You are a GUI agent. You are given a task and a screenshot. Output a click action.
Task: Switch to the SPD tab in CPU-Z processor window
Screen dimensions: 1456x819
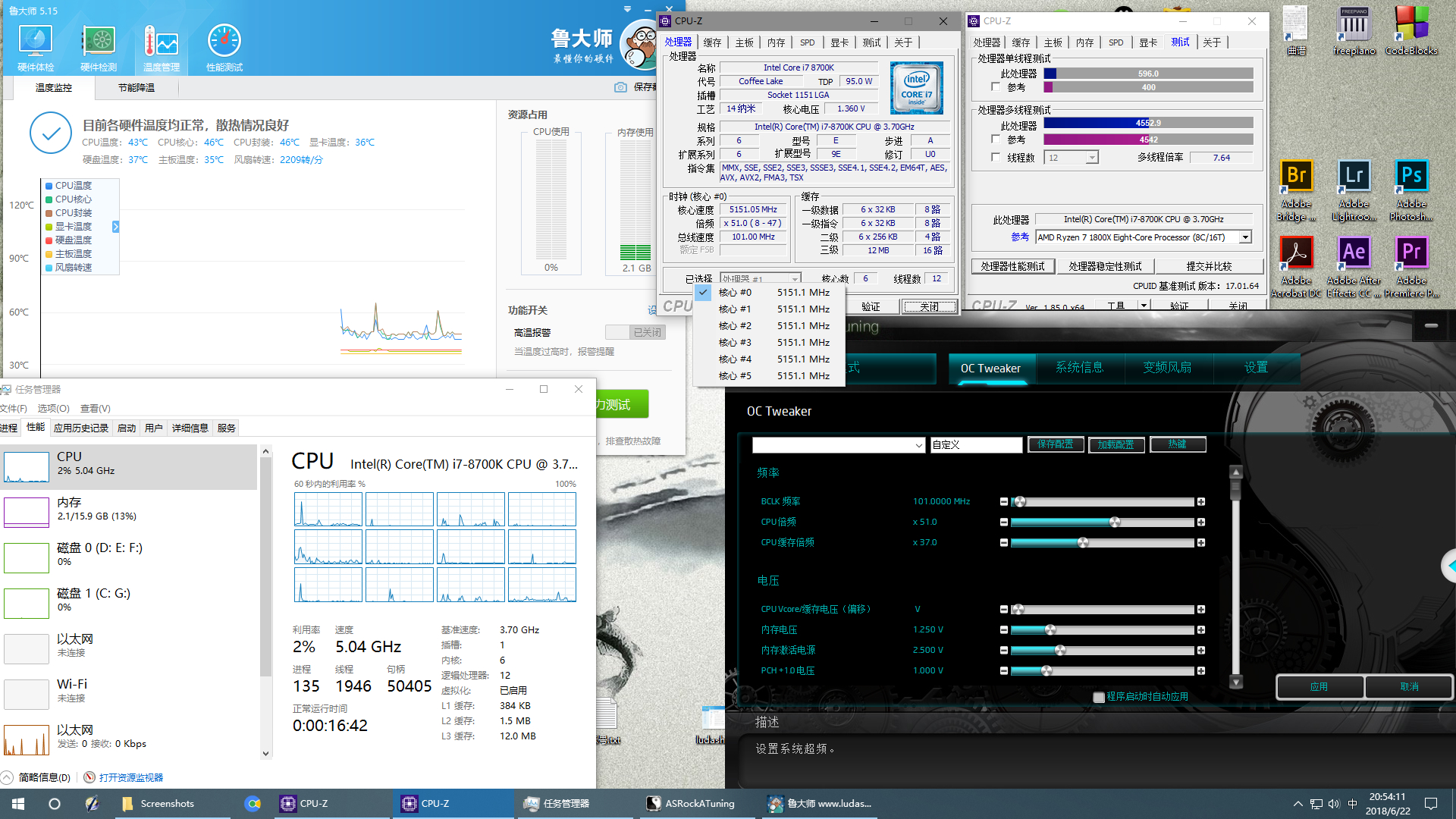807,42
